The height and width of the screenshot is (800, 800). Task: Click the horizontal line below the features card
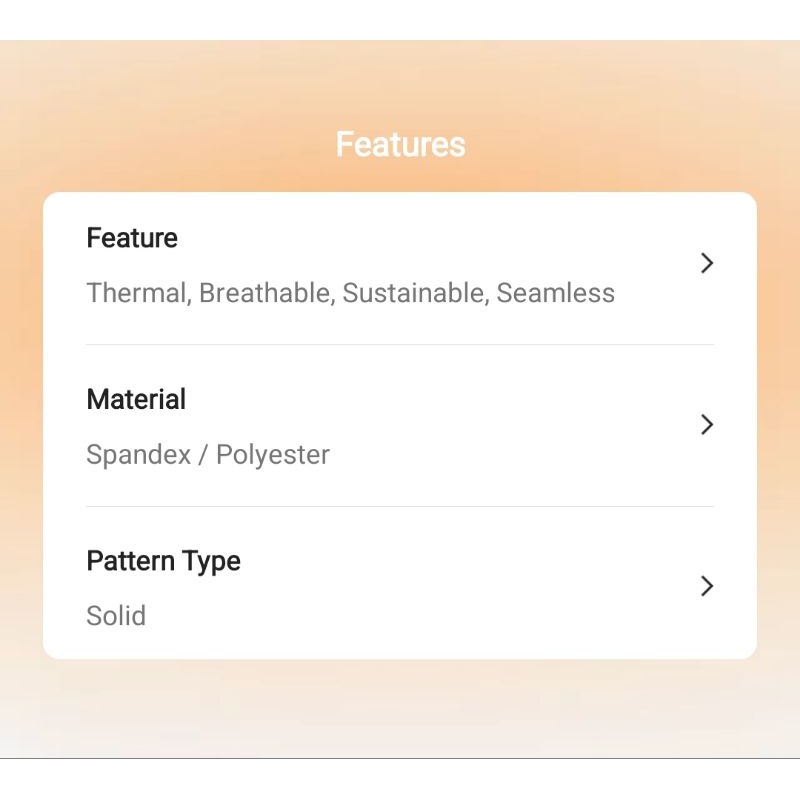click(400, 759)
